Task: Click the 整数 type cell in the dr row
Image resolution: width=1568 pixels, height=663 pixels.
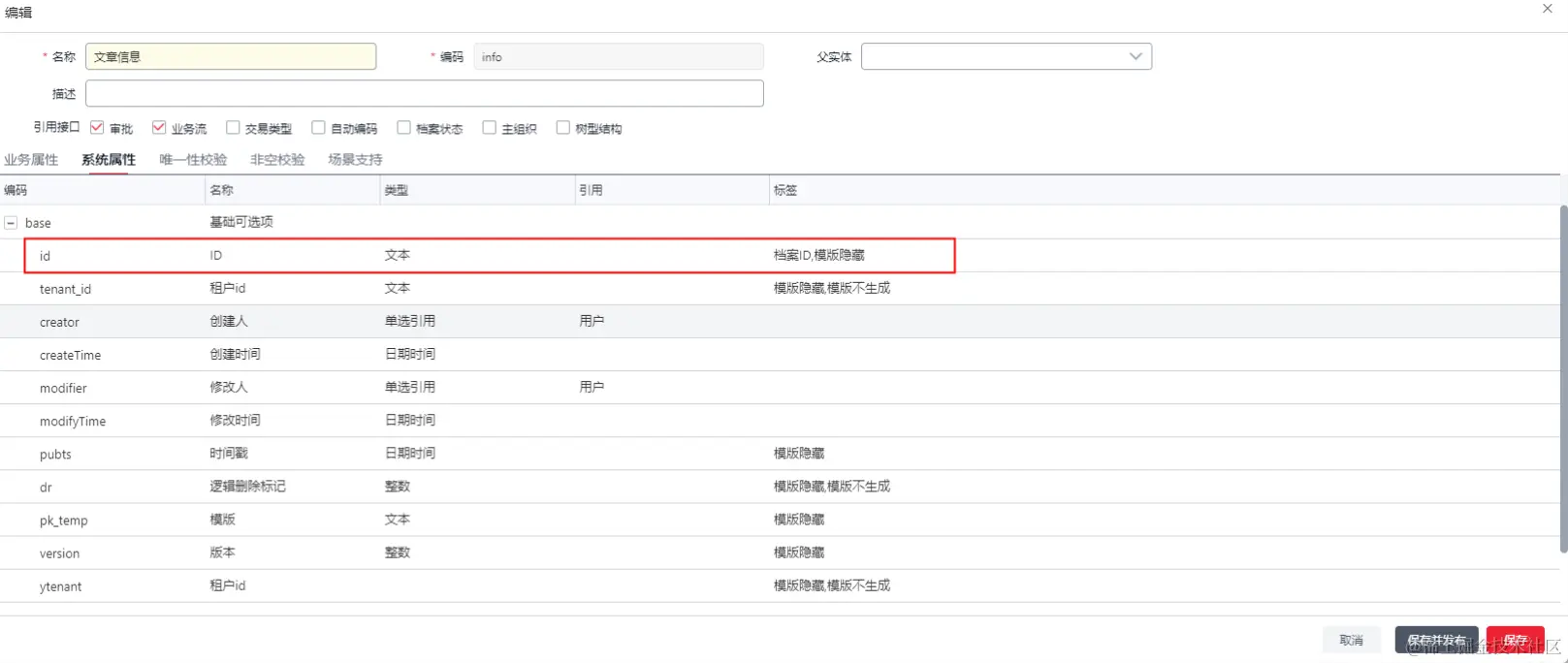Action: [x=398, y=486]
